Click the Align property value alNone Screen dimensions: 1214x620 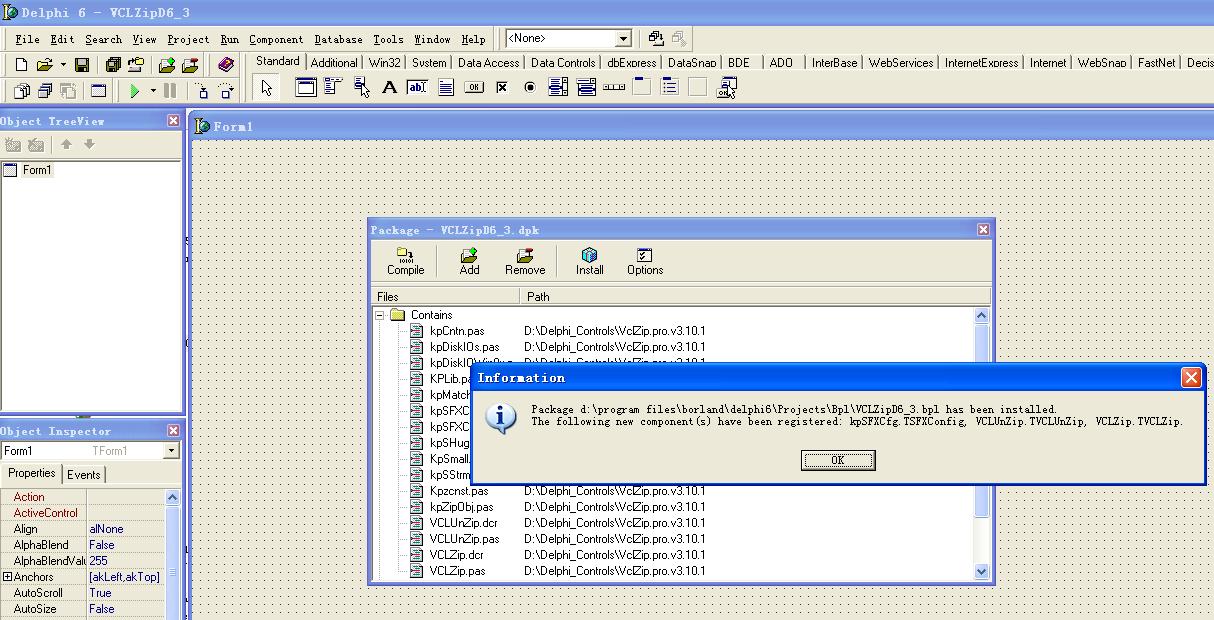click(x=106, y=529)
